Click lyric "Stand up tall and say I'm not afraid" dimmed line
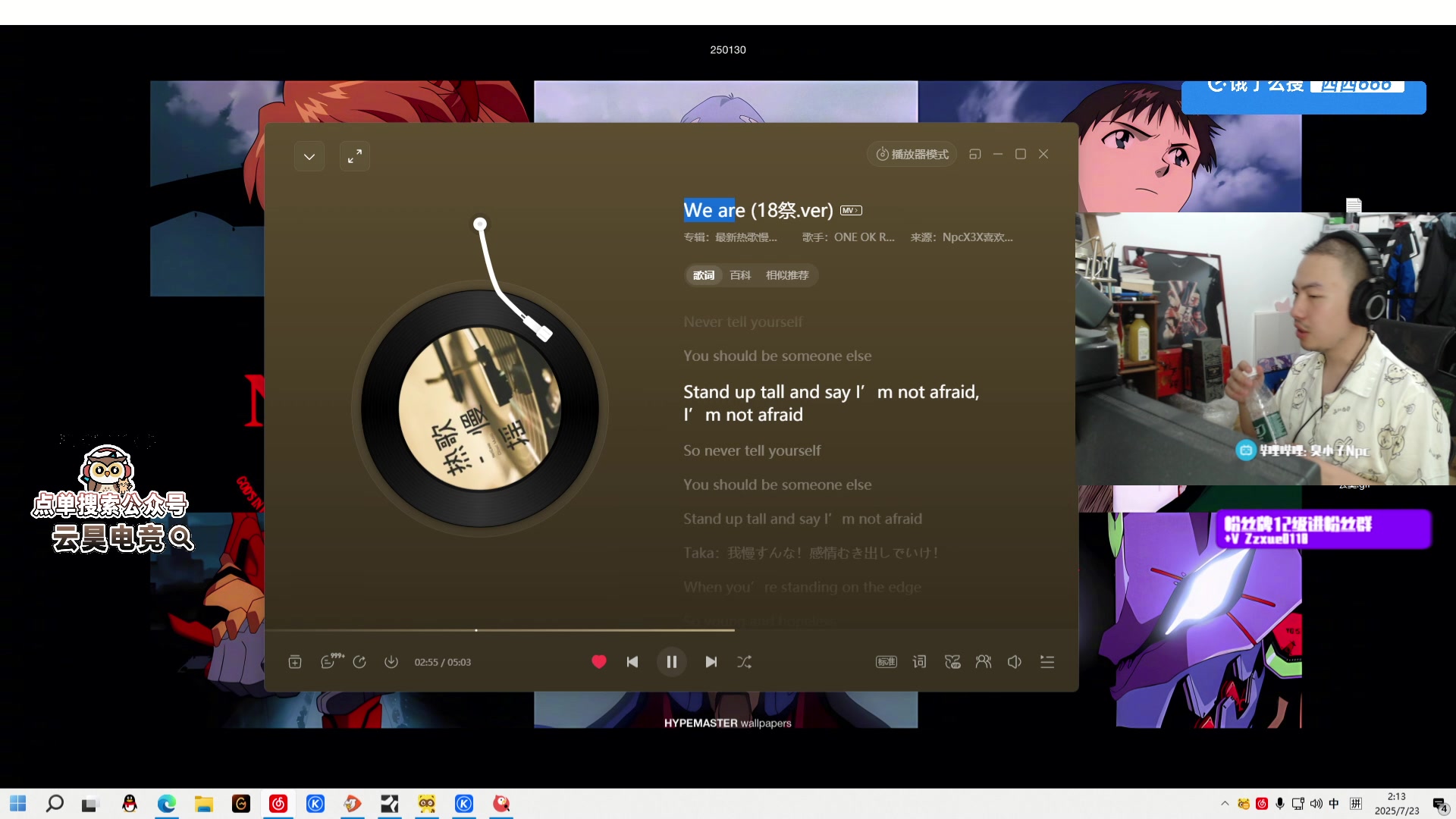 coord(802,519)
